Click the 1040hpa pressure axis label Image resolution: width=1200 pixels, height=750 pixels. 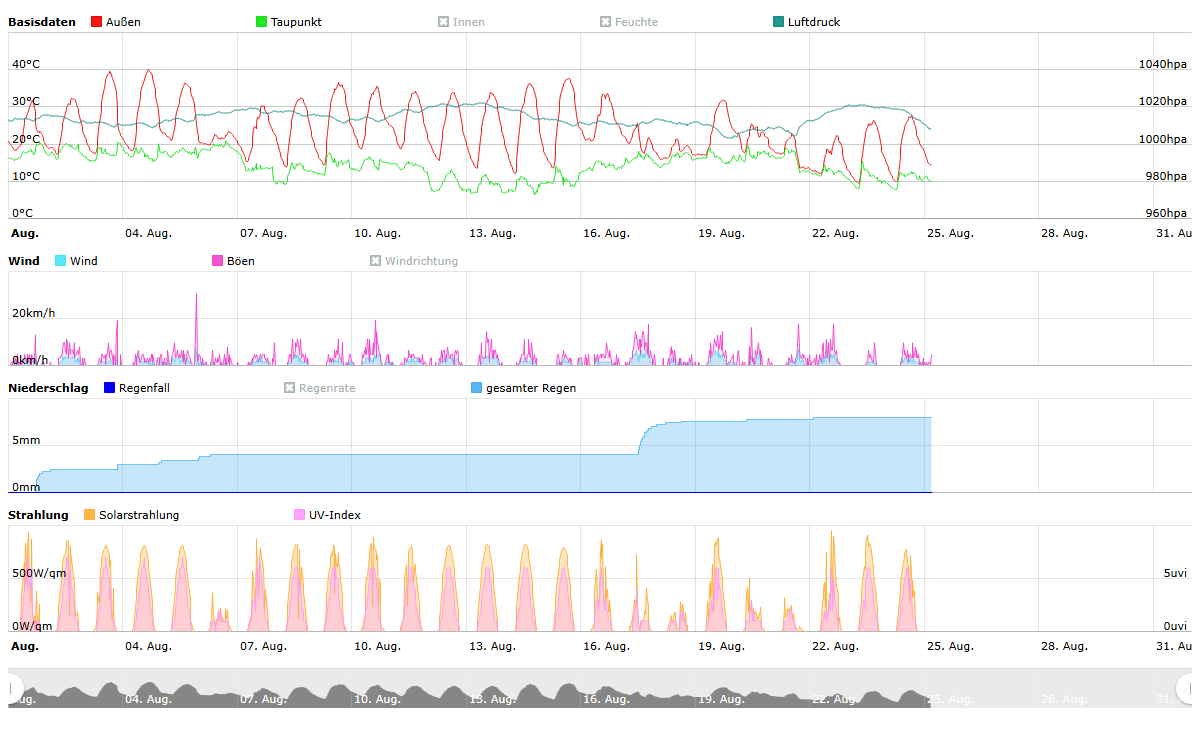(1163, 64)
